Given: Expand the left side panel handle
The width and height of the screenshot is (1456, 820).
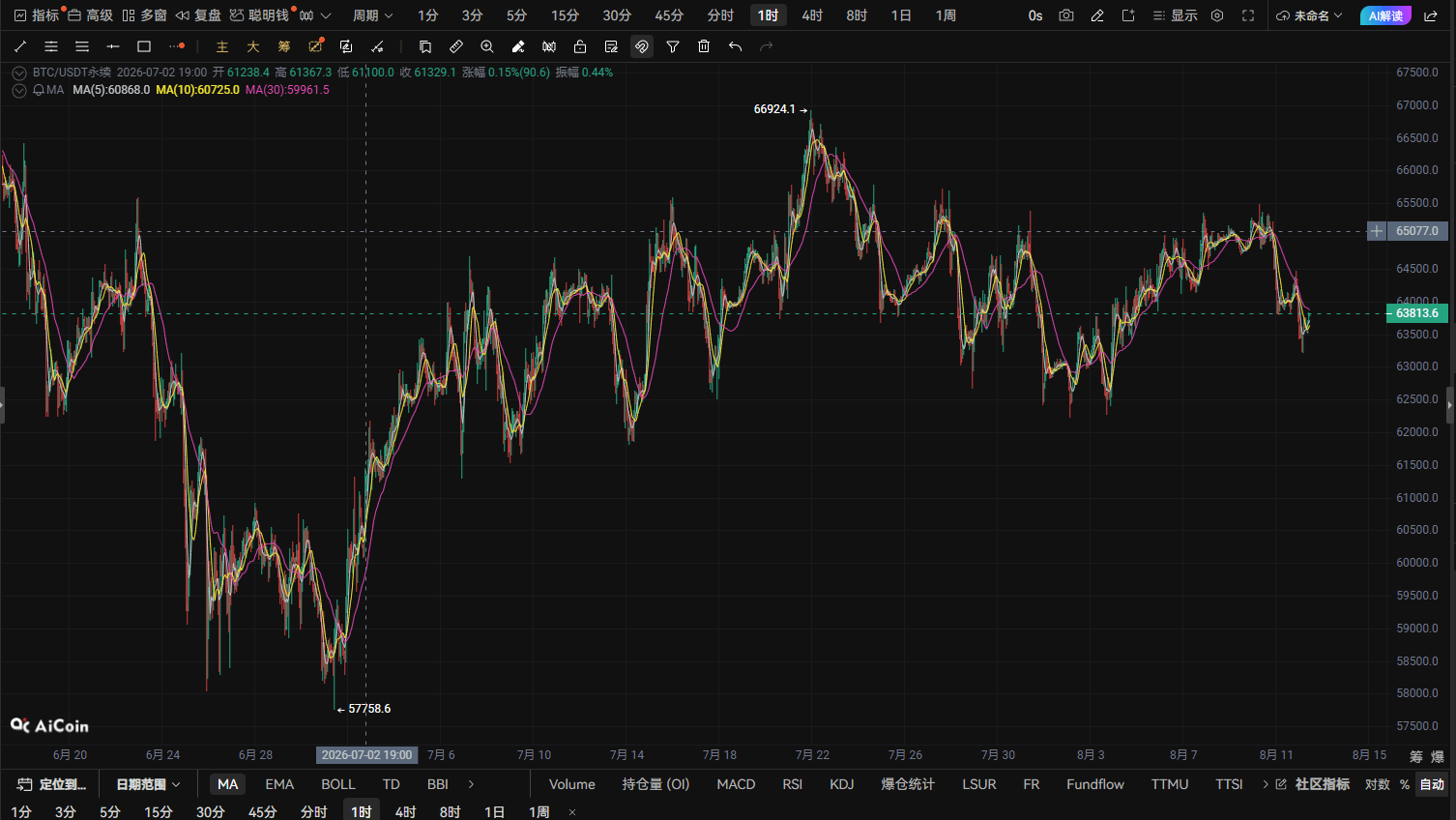Looking at the screenshot, I should click(x=2, y=405).
